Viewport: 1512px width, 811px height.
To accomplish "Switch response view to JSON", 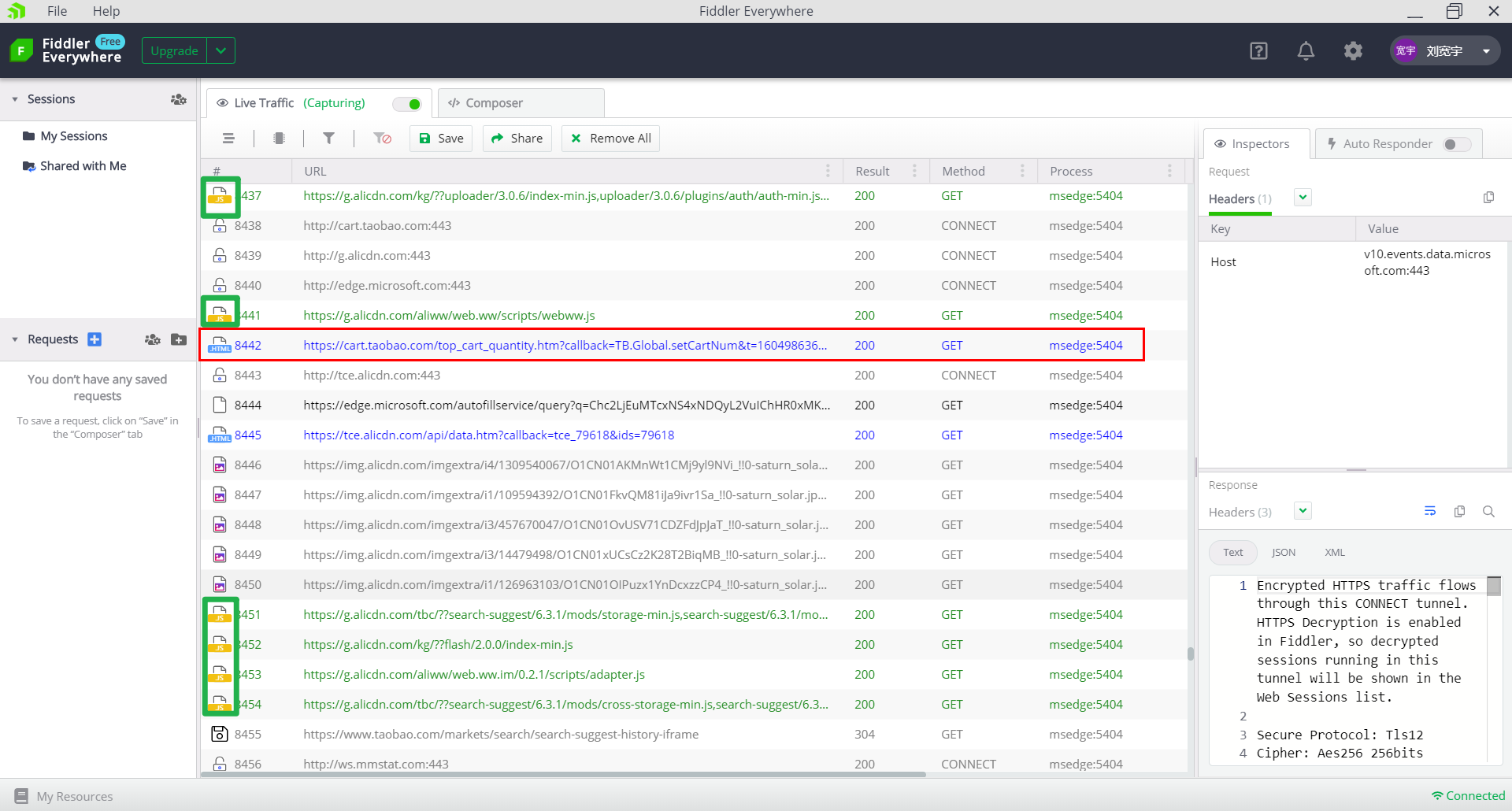I will [1284, 553].
